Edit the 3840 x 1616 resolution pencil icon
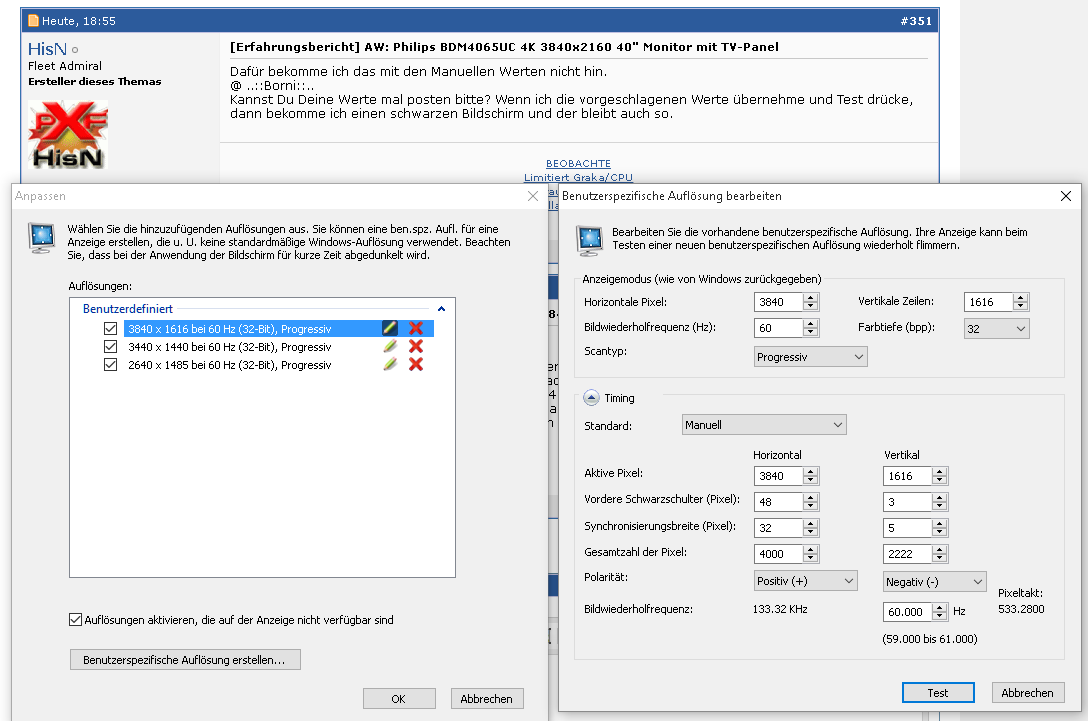 point(390,328)
